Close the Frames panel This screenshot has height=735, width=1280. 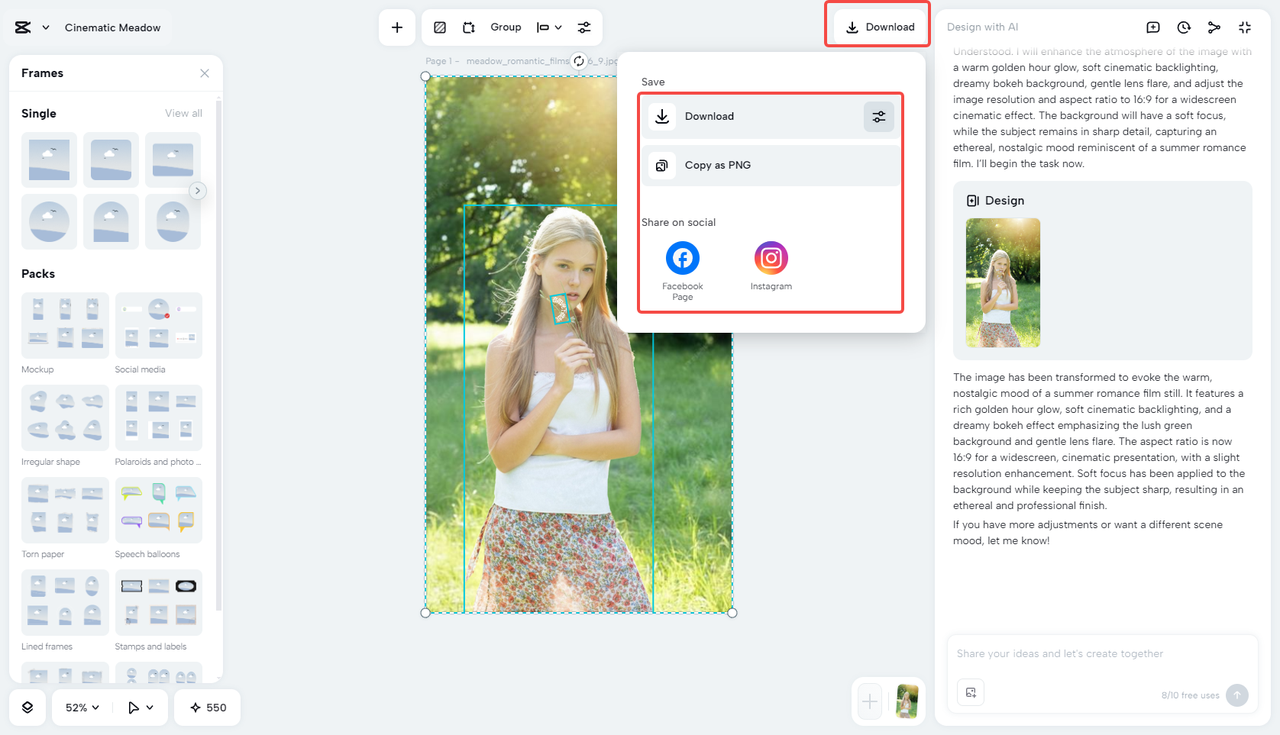[x=205, y=73]
